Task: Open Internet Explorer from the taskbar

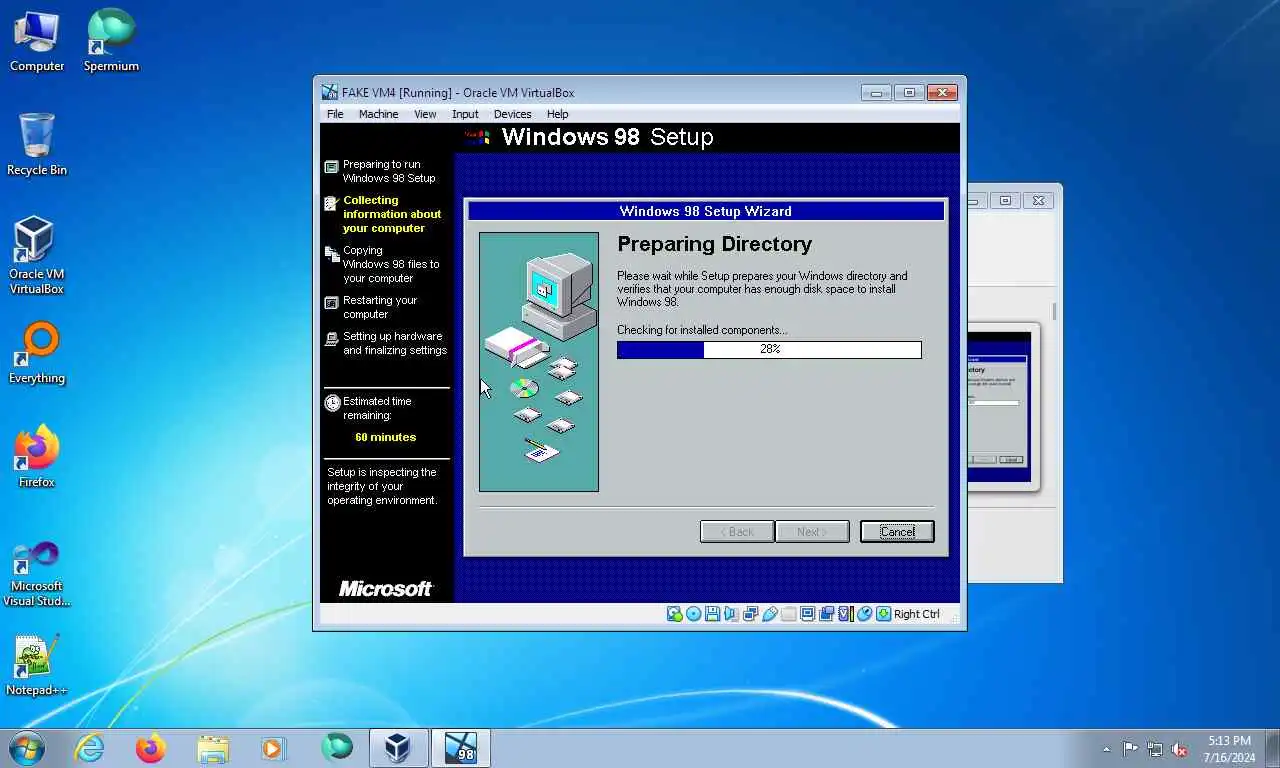Action: (90, 748)
